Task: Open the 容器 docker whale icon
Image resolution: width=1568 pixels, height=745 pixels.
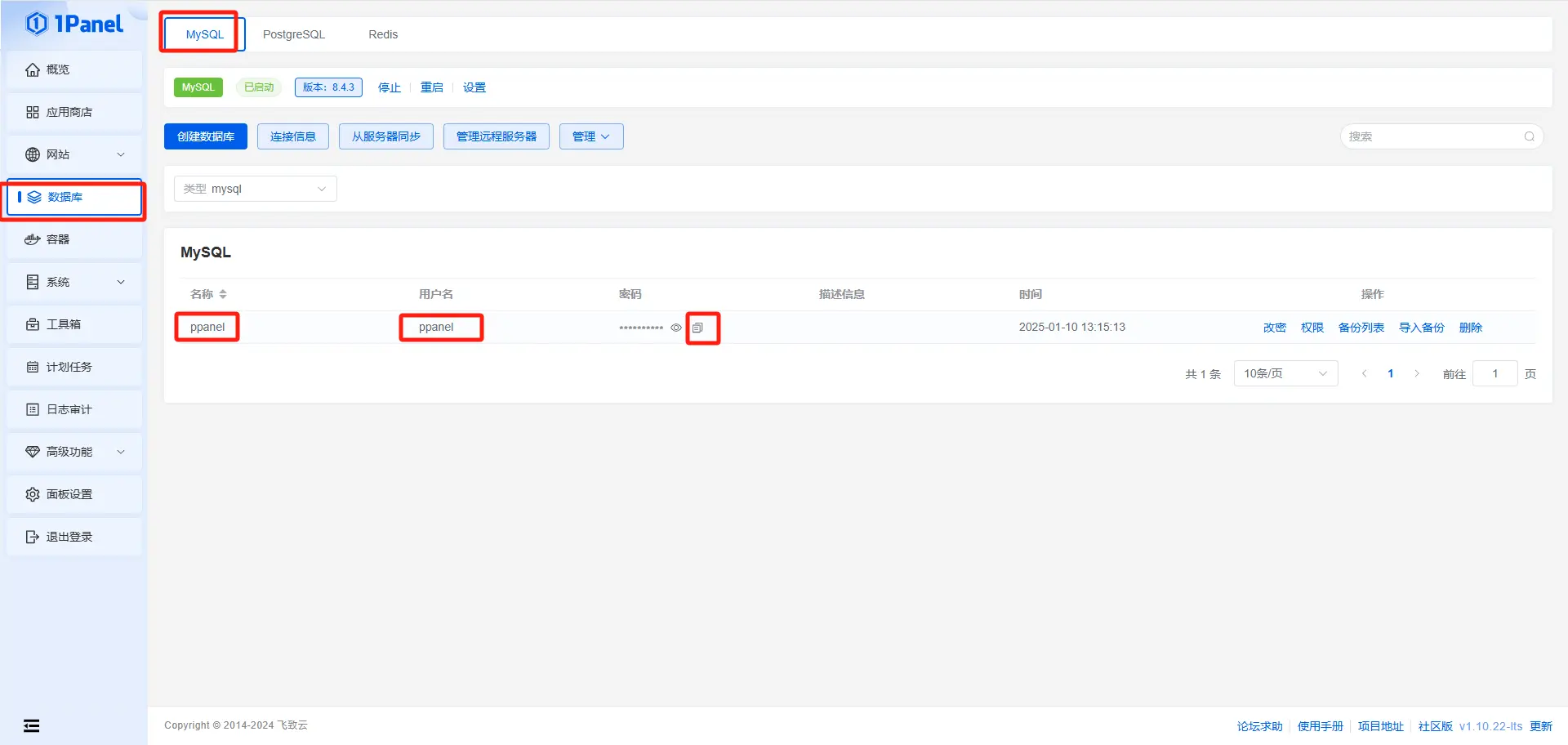Action: (33, 239)
